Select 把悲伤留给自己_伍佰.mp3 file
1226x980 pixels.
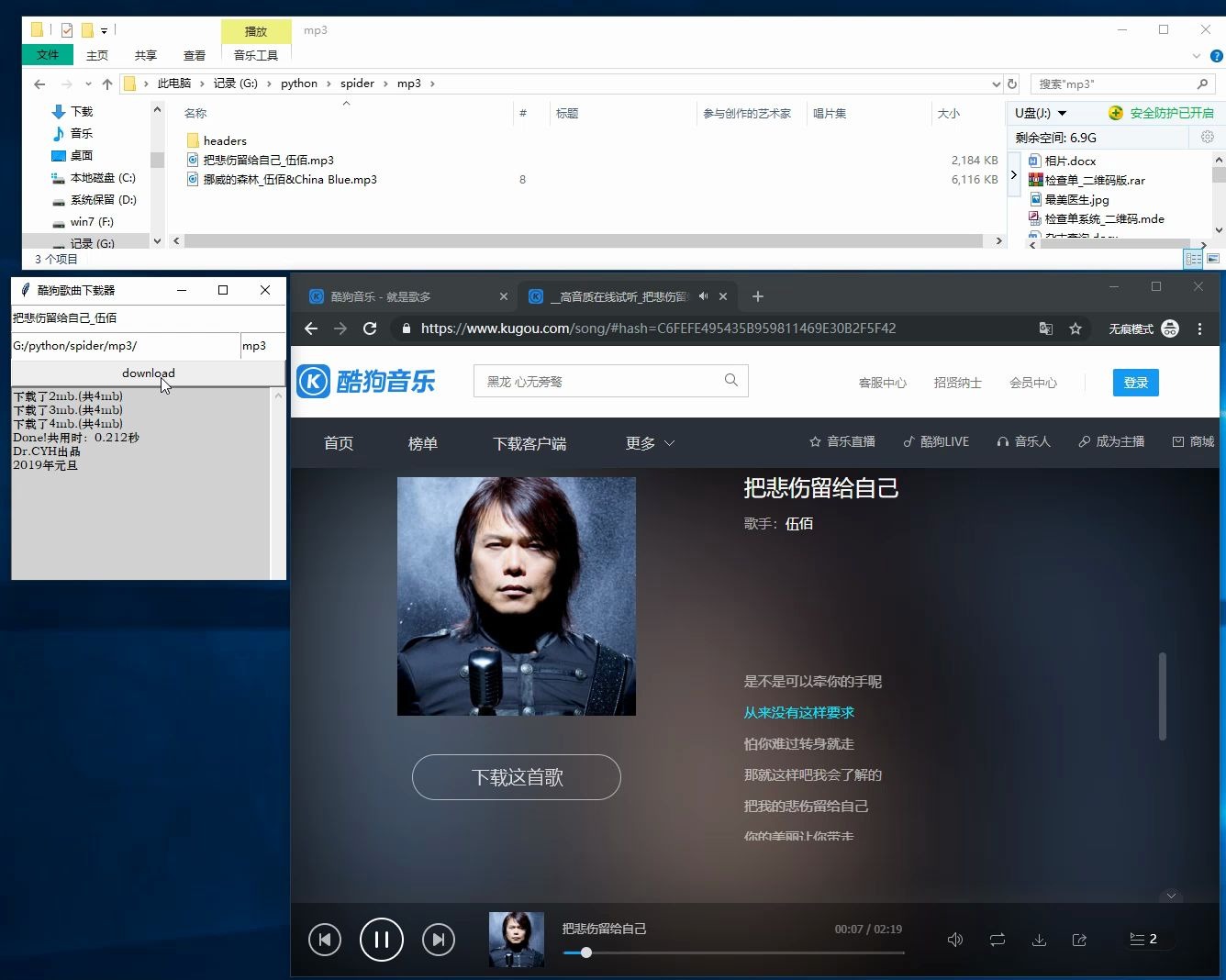[268, 160]
